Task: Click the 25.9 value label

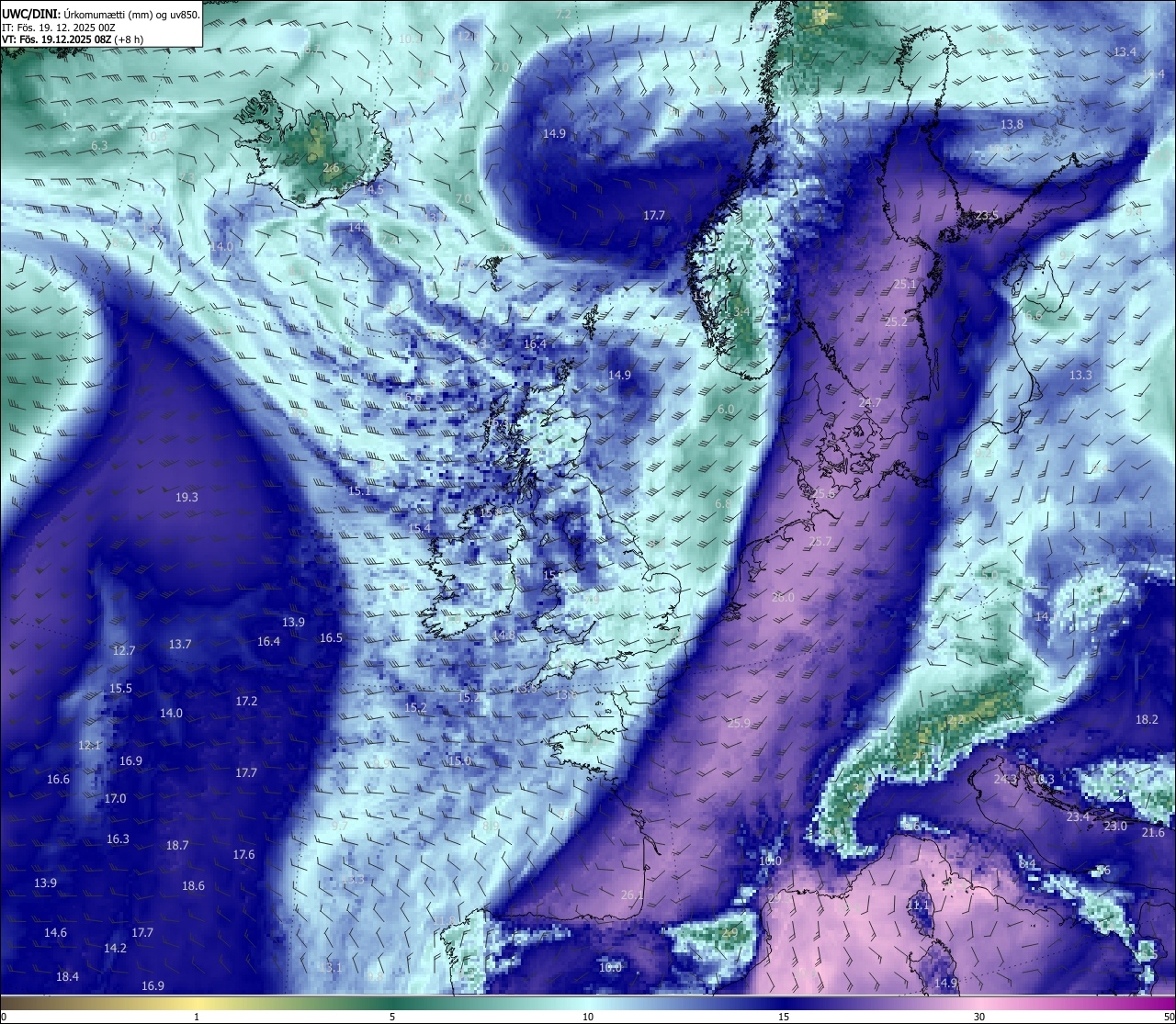Action: [739, 723]
